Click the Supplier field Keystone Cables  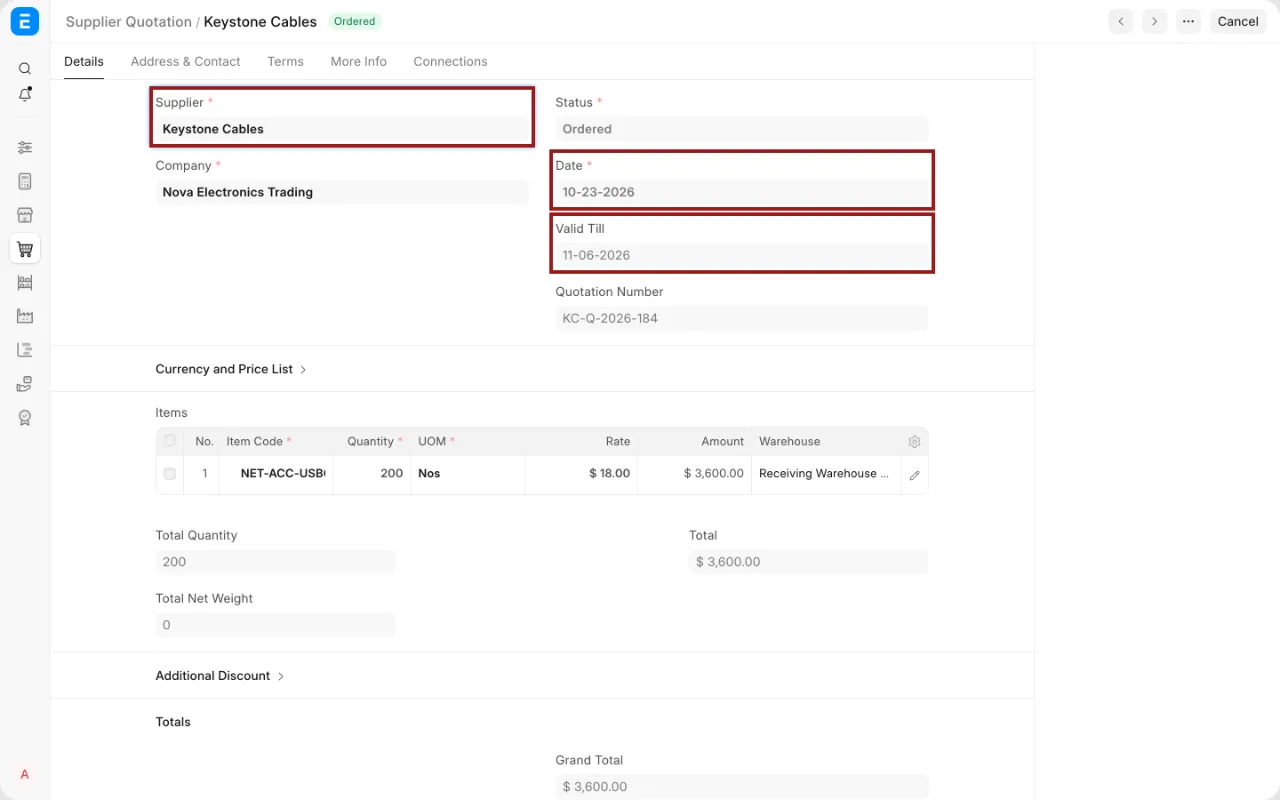(342, 129)
